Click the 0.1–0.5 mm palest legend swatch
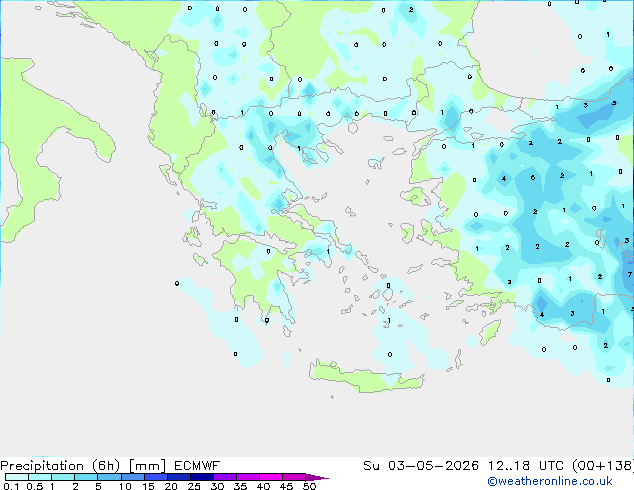The height and width of the screenshot is (490, 634). 17,477
